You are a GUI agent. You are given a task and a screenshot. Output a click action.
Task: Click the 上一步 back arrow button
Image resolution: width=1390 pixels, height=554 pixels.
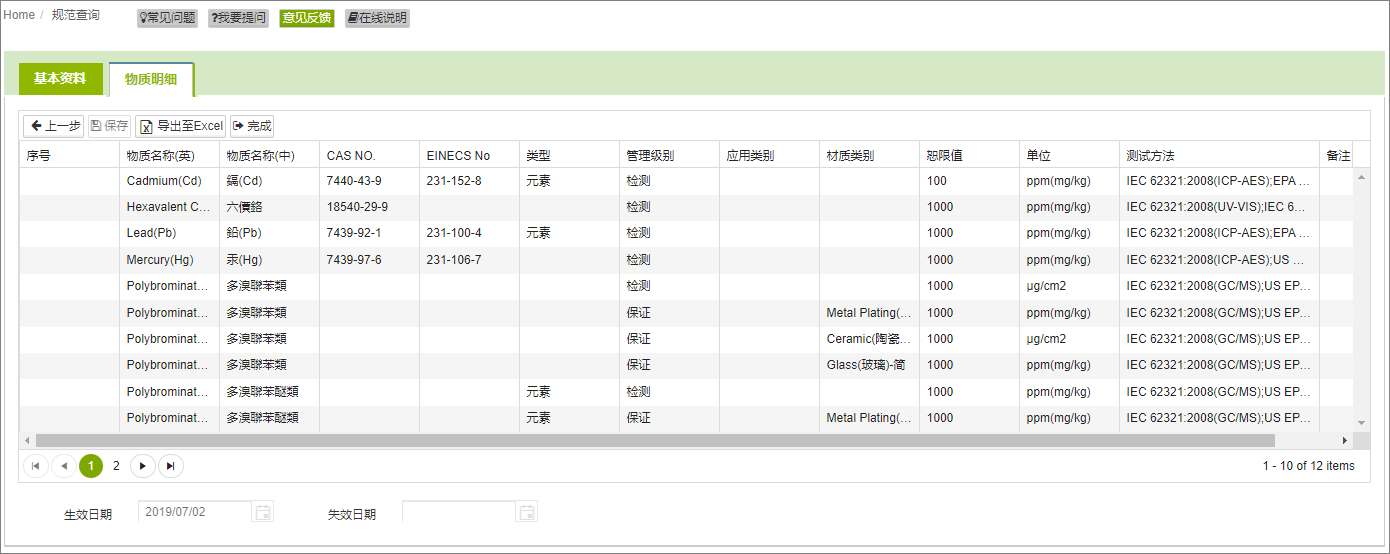pos(54,126)
